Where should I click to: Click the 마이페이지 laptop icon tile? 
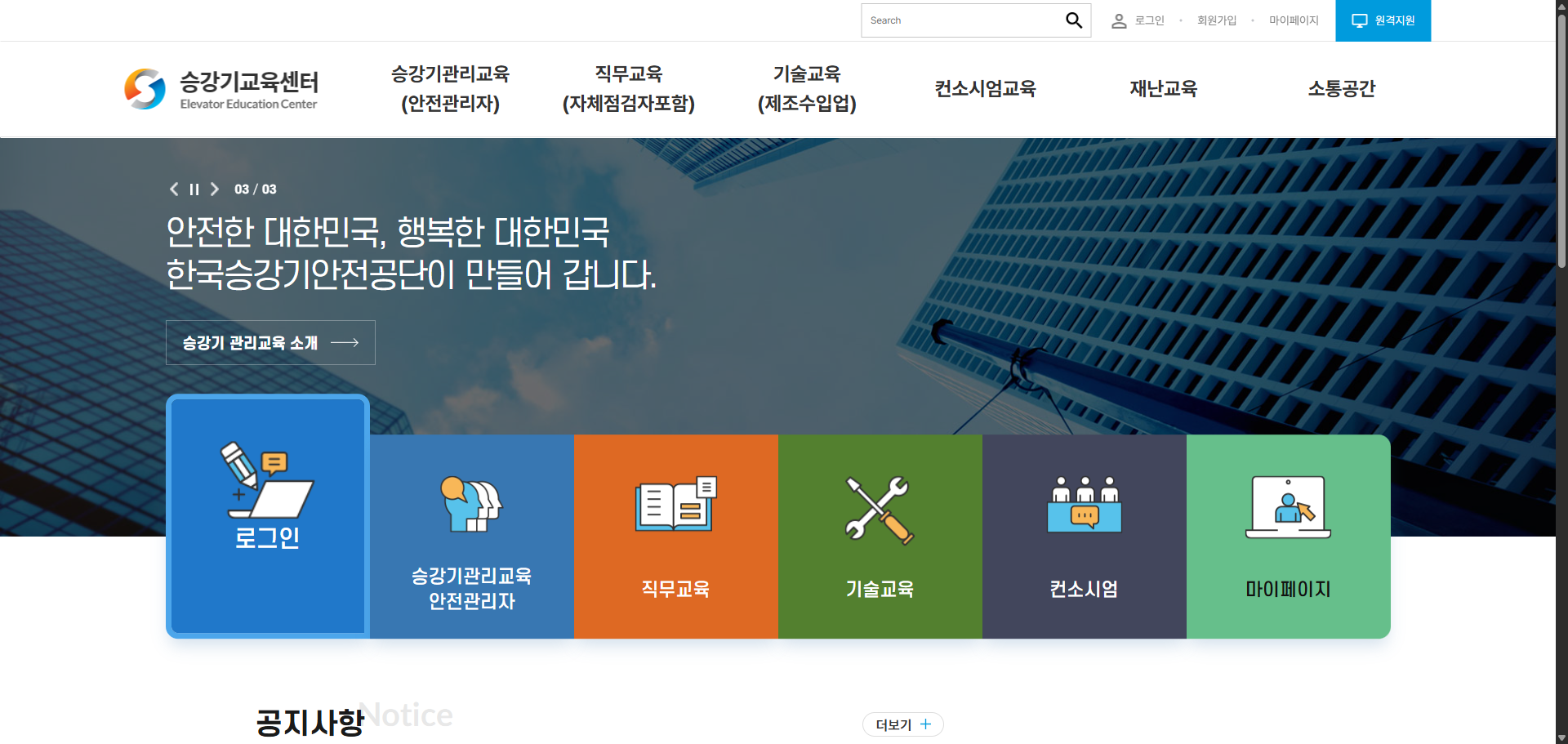pyautogui.click(x=1288, y=506)
